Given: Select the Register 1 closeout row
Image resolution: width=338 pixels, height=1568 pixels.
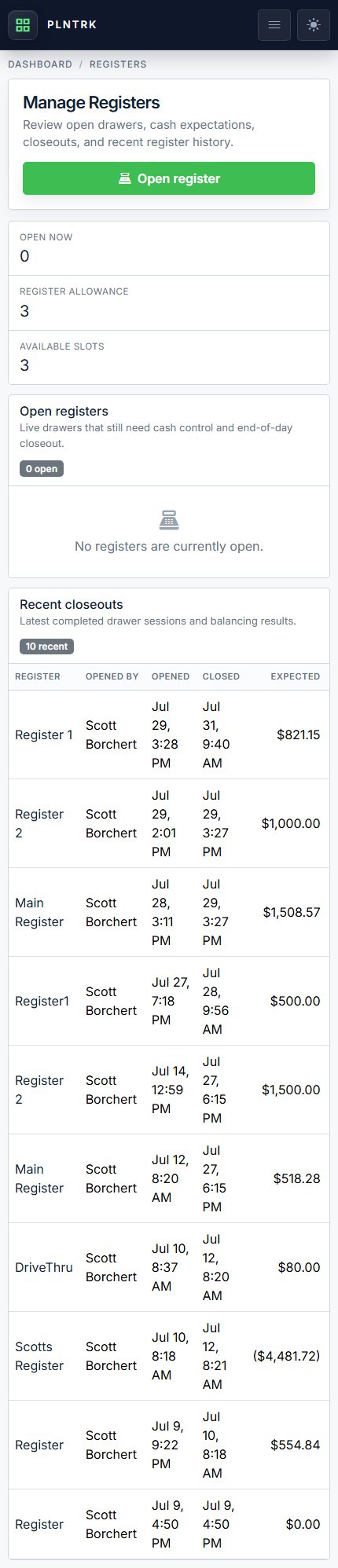Looking at the screenshot, I should coord(169,735).
